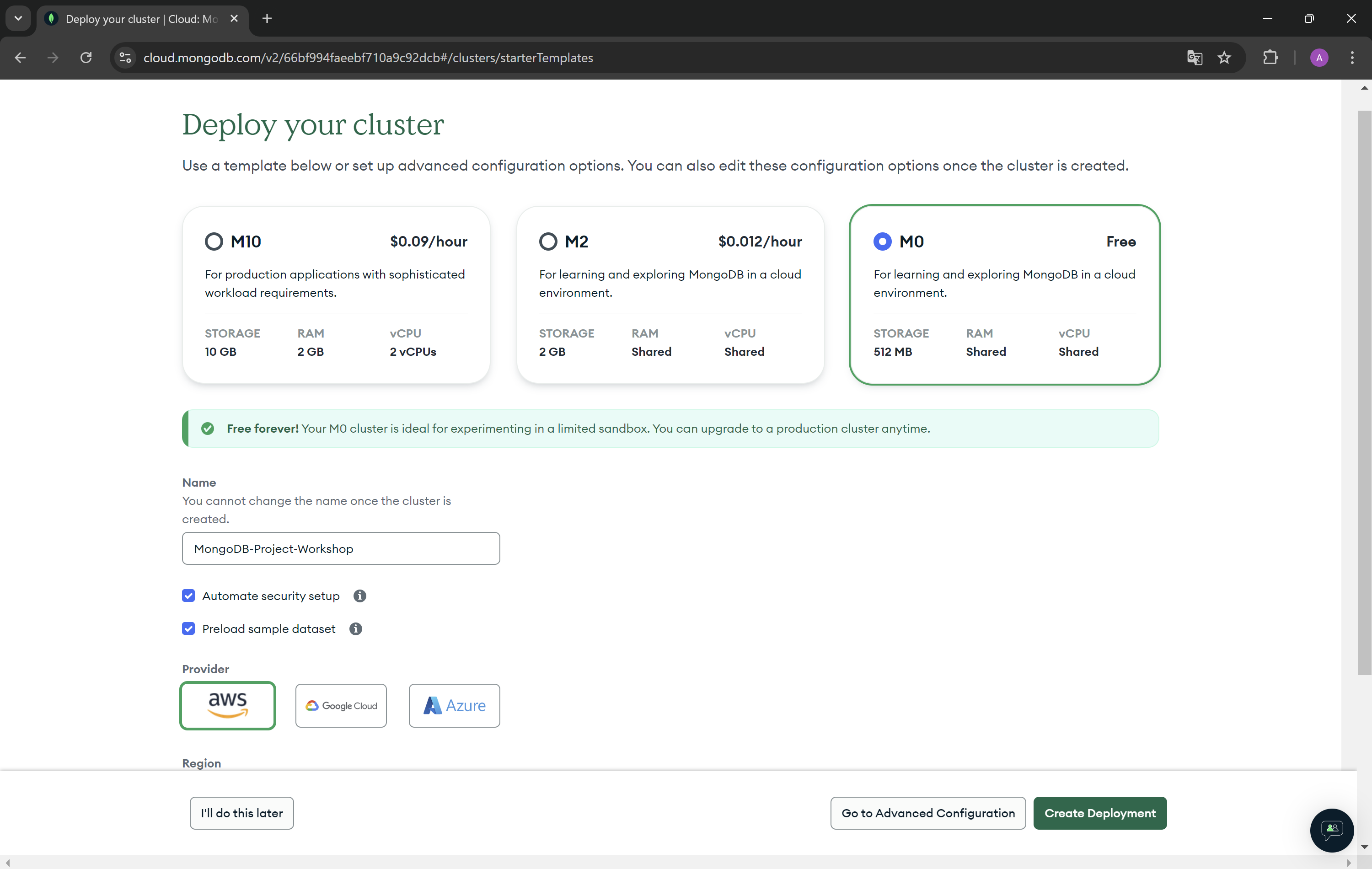
Task: Bookmark this page with star icon
Action: tap(1224, 58)
